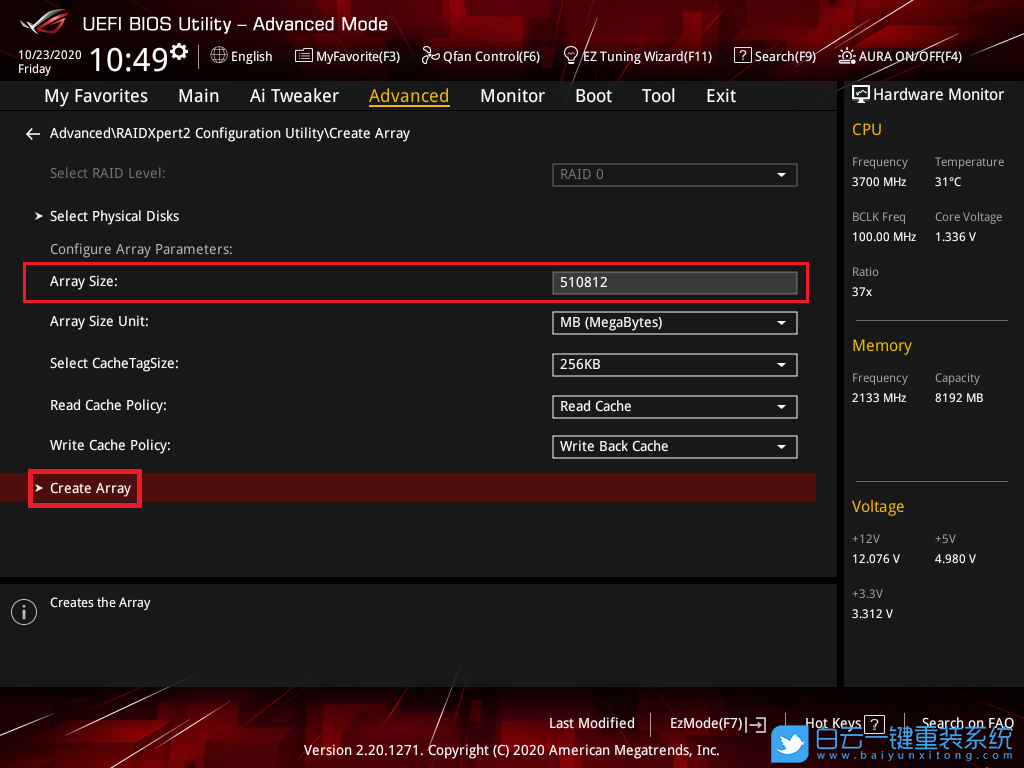Toggle AURA ON/OFF(F4) lighting
Viewport: 1024px width, 768px height.
(900, 56)
